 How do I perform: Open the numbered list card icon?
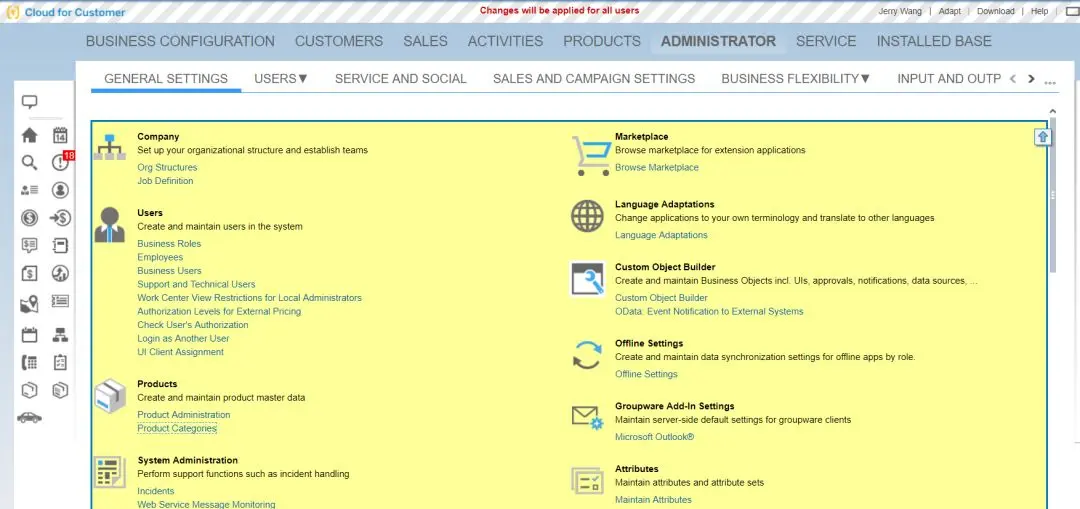(61, 301)
